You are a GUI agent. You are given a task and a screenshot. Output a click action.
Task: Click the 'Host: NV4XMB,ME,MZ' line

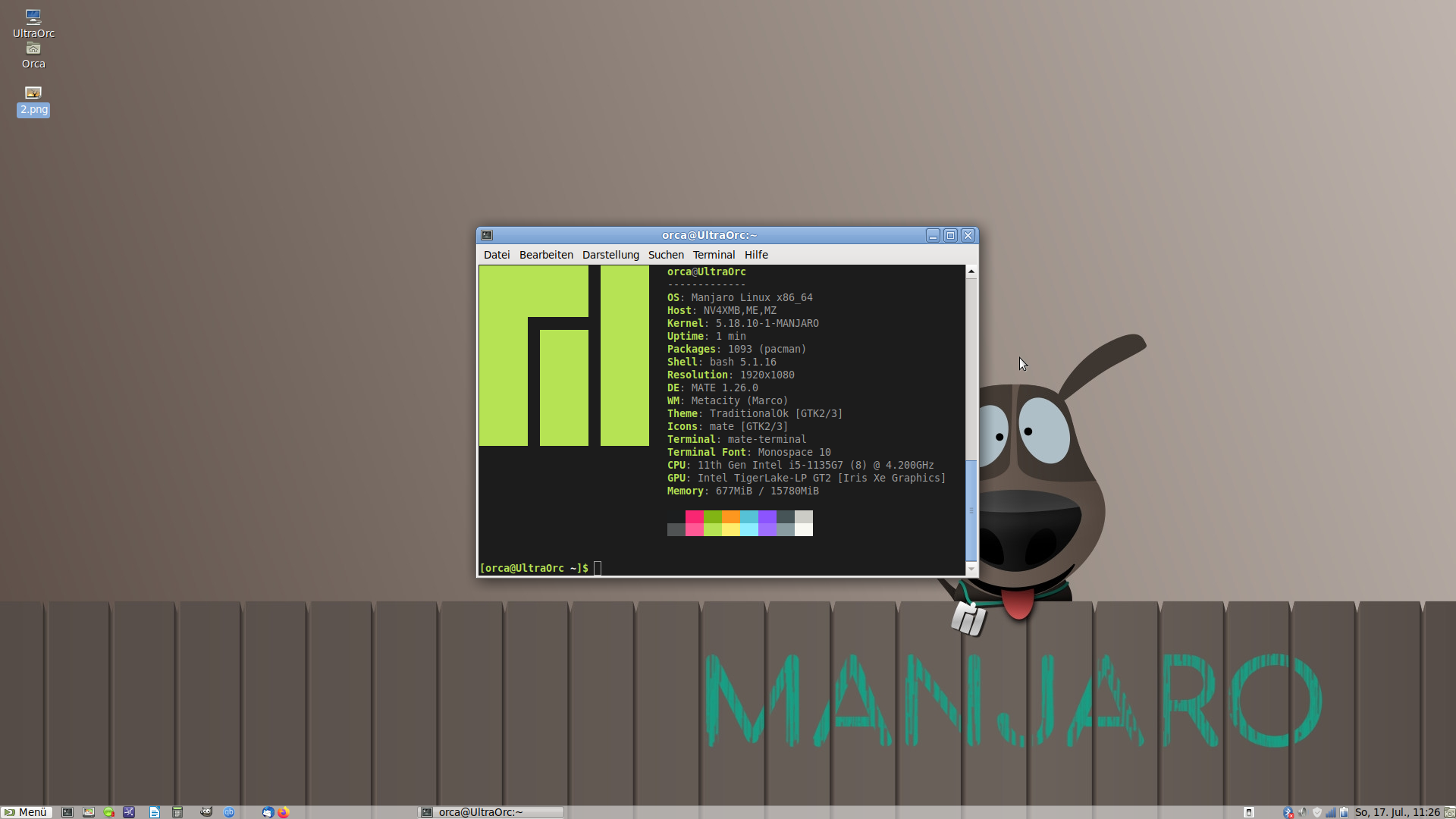click(x=721, y=310)
